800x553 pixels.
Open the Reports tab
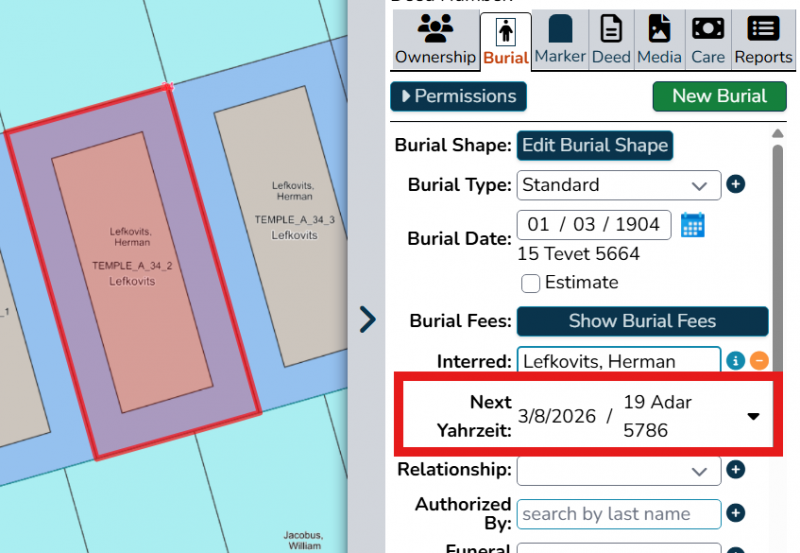pyautogui.click(x=763, y=40)
